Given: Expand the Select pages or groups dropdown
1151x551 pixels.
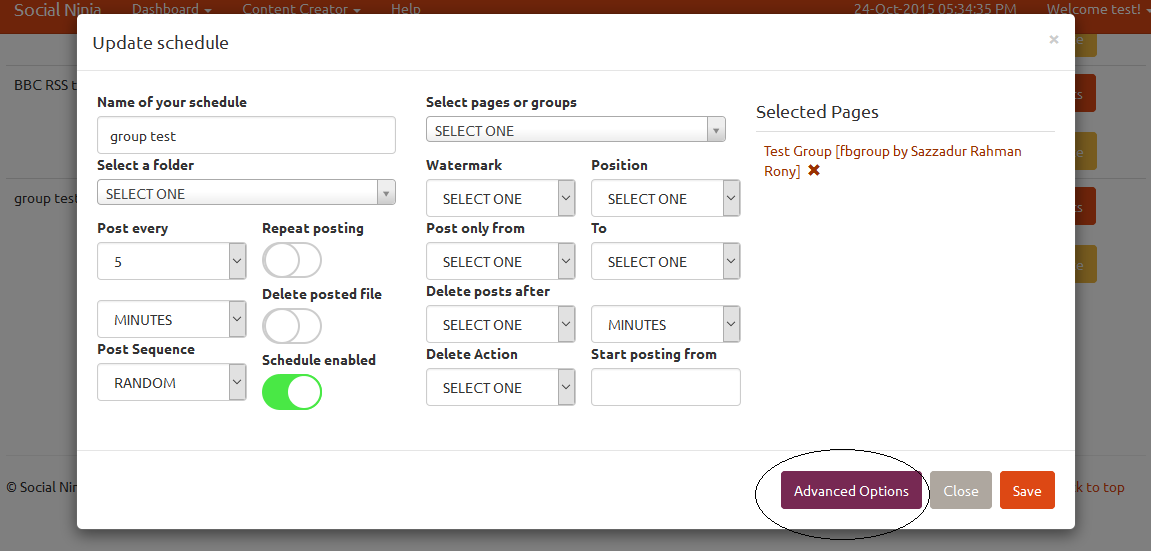Looking at the screenshot, I should (575, 130).
